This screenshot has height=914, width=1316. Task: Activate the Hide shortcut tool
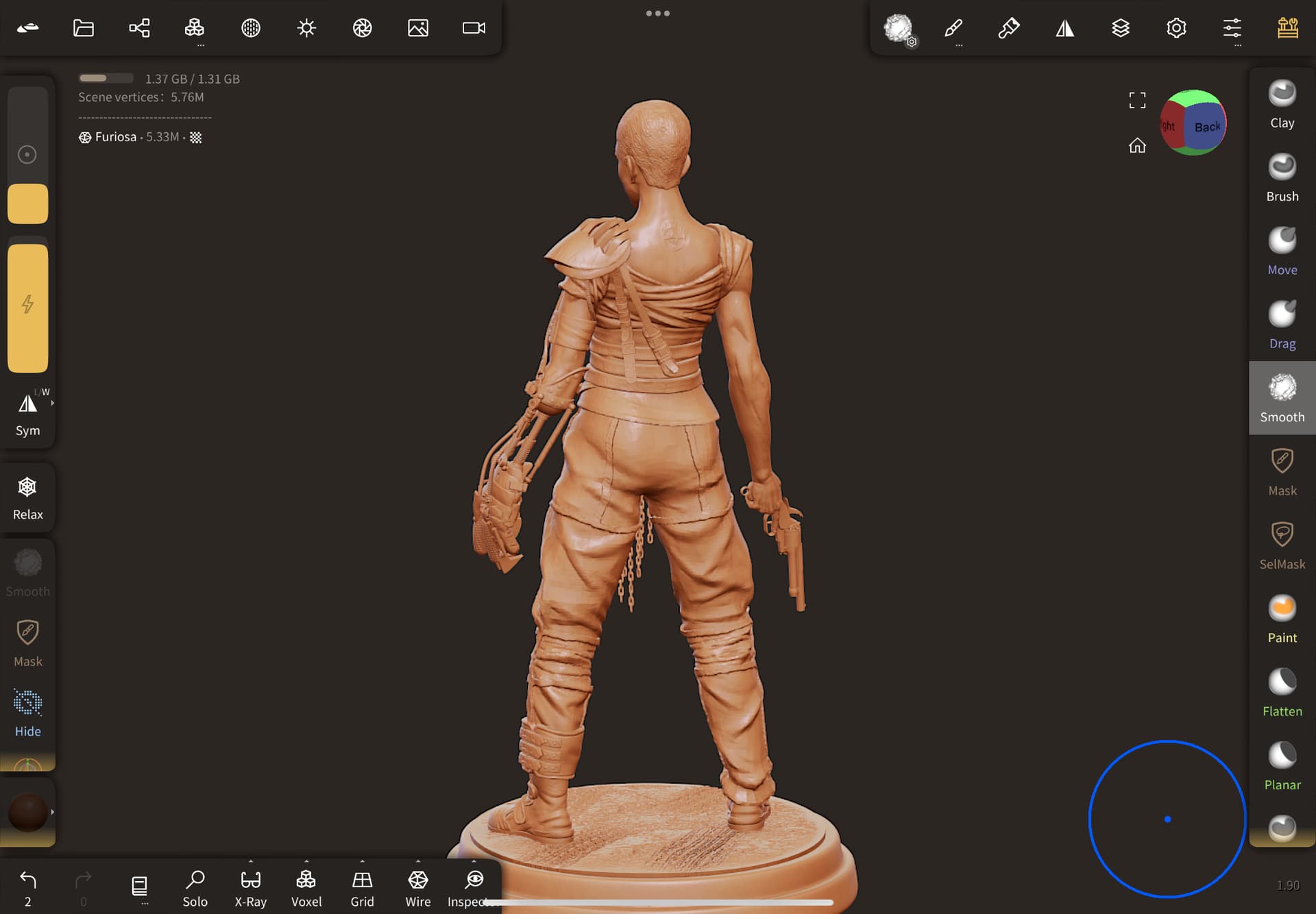(x=27, y=714)
